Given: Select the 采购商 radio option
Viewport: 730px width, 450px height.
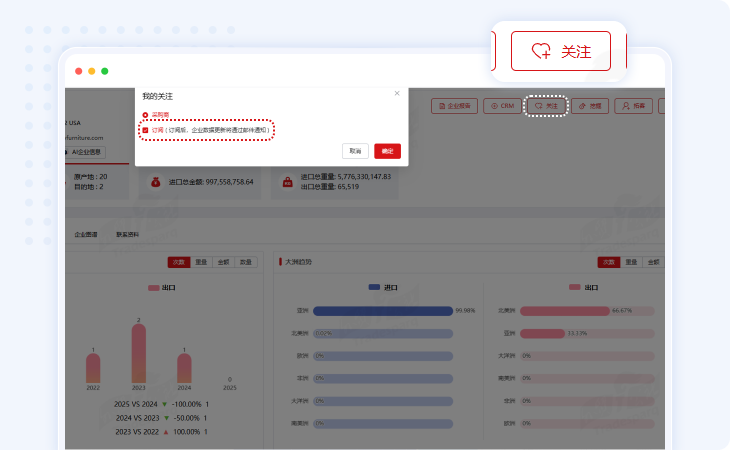Looking at the screenshot, I should [x=145, y=115].
